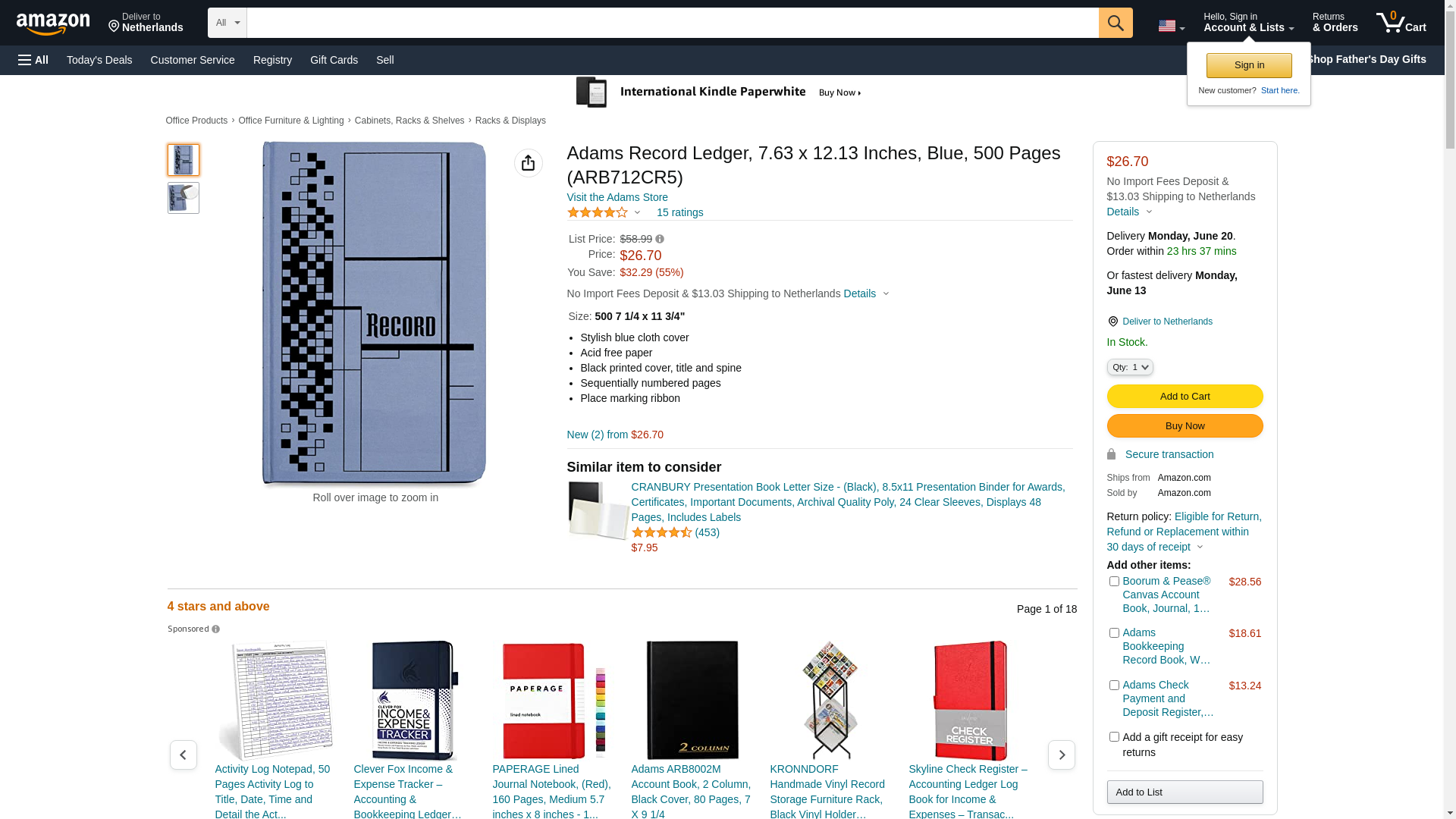Click the carousel previous arrow
This screenshot has height=819, width=1456.
coord(184,755)
